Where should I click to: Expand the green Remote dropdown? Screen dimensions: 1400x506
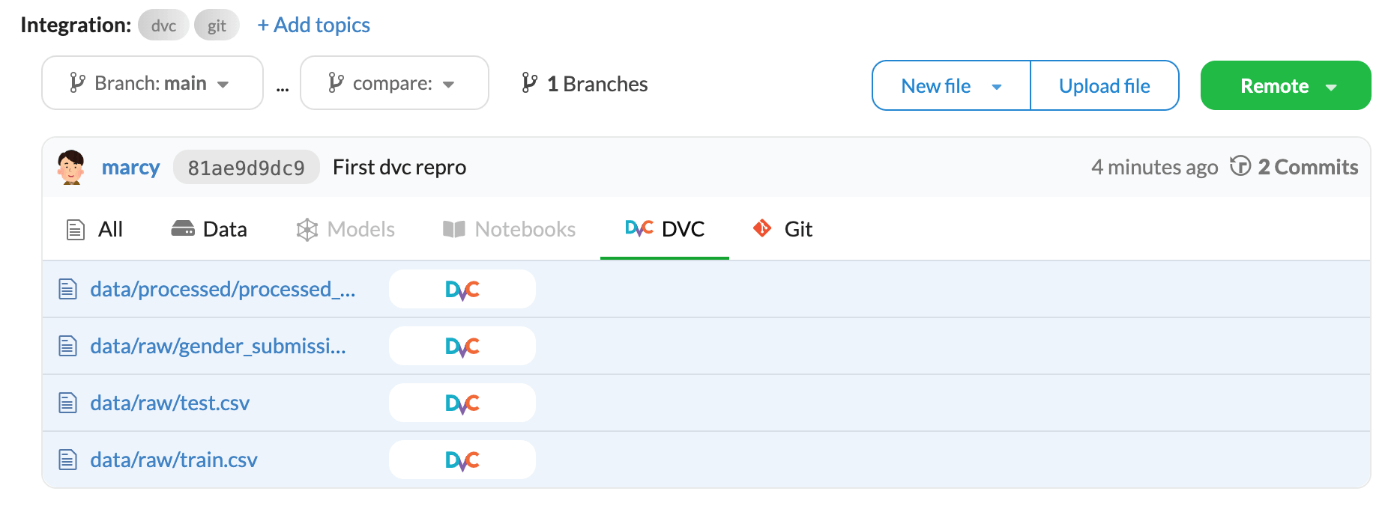tap(1286, 86)
